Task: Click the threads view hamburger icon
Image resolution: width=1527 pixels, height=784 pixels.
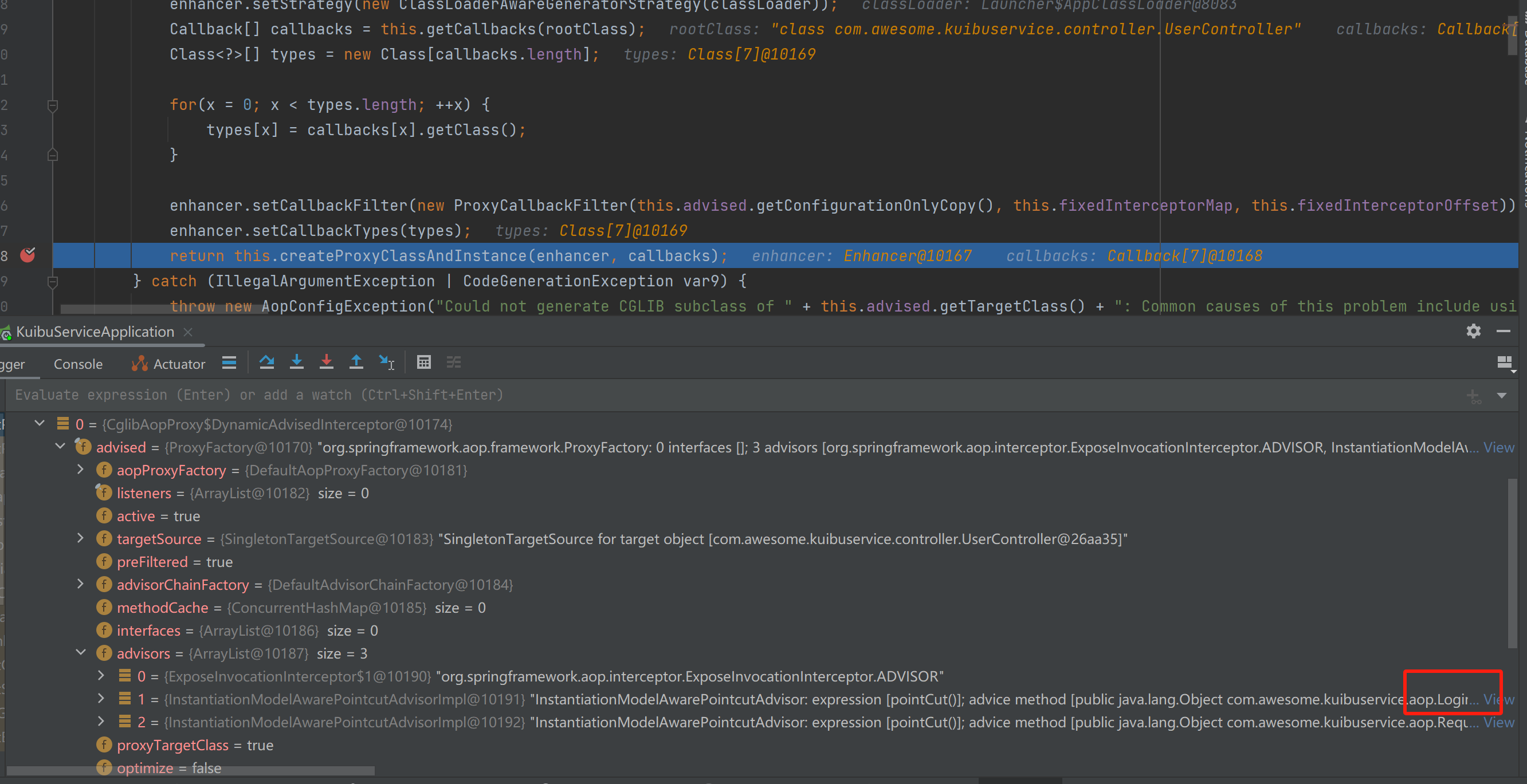Action: pyautogui.click(x=229, y=362)
